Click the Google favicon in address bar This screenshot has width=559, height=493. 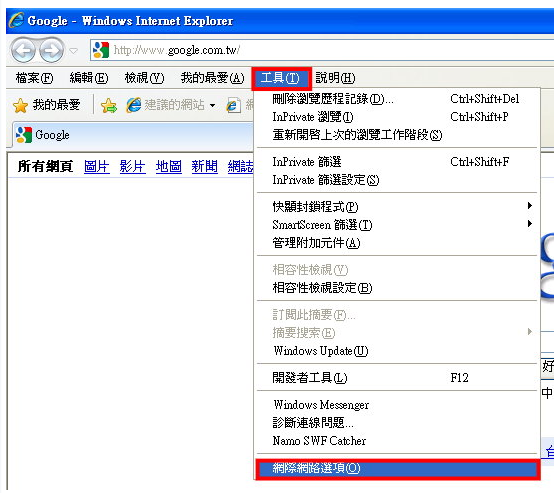click(x=101, y=50)
